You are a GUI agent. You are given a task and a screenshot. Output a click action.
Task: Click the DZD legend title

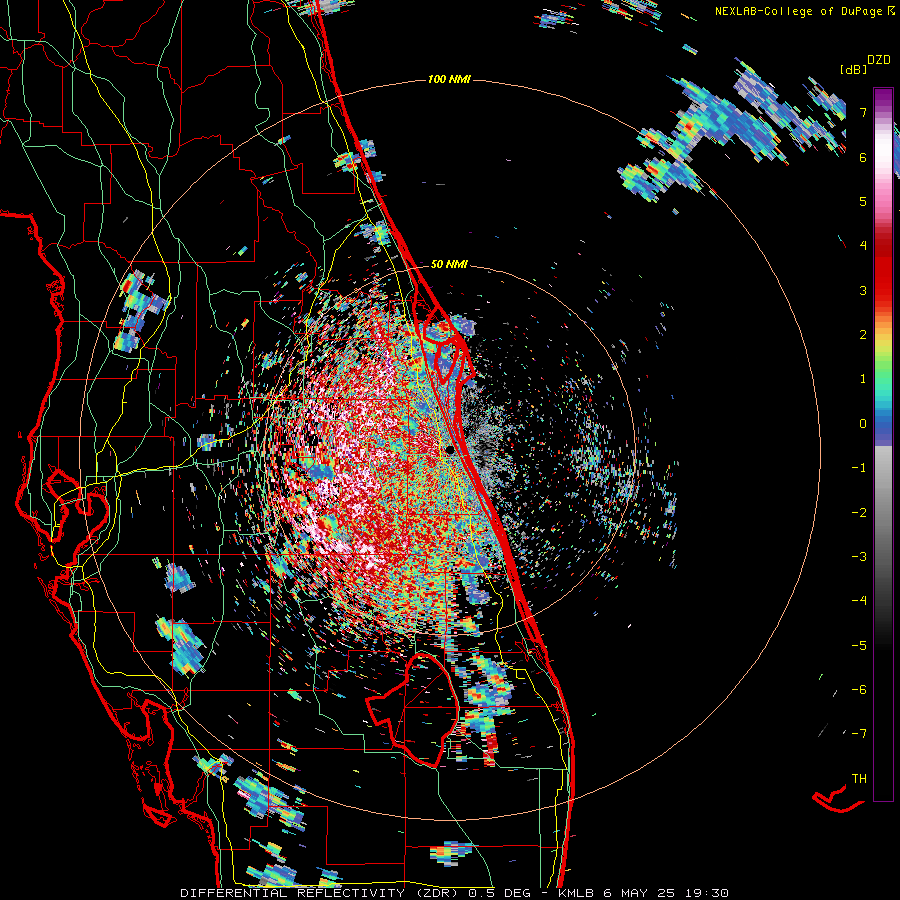pyautogui.click(x=879, y=60)
